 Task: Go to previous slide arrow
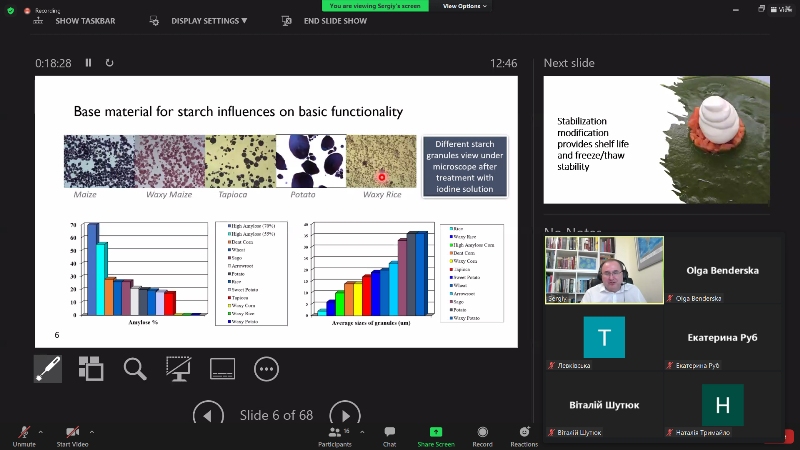point(208,414)
